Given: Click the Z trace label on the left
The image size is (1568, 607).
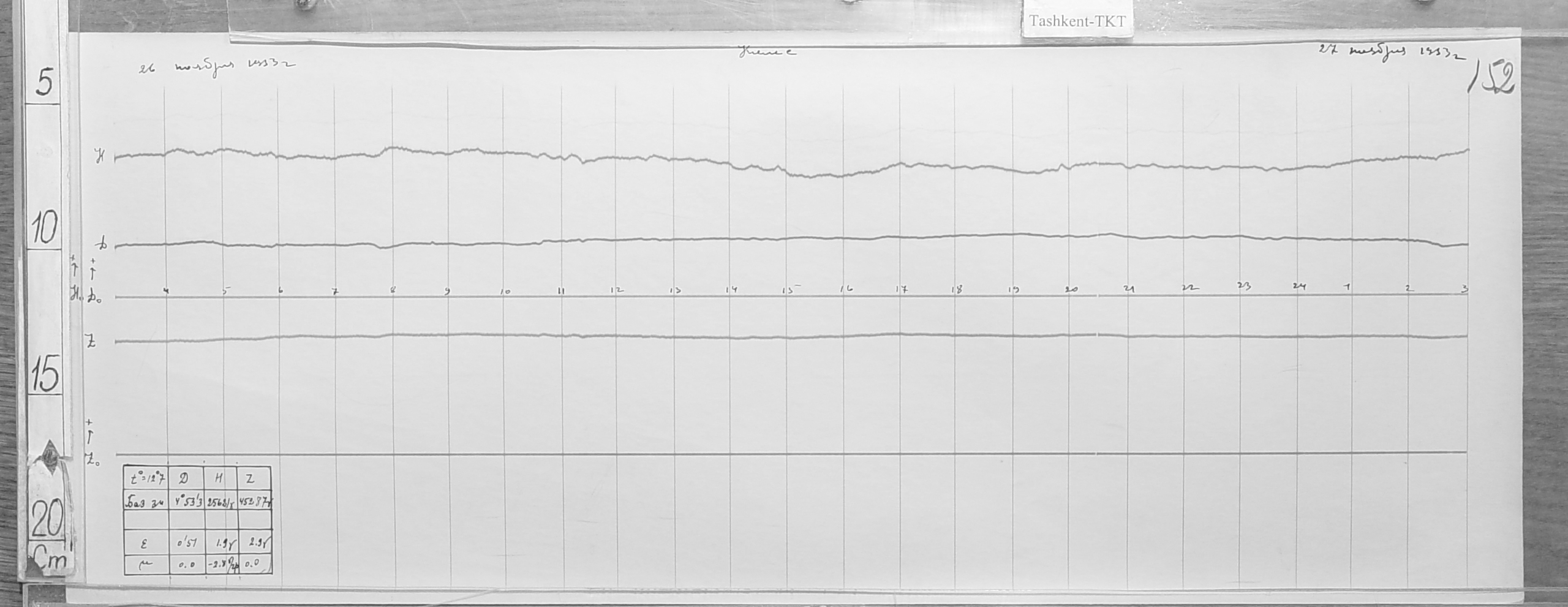Looking at the screenshot, I should pos(92,342).
